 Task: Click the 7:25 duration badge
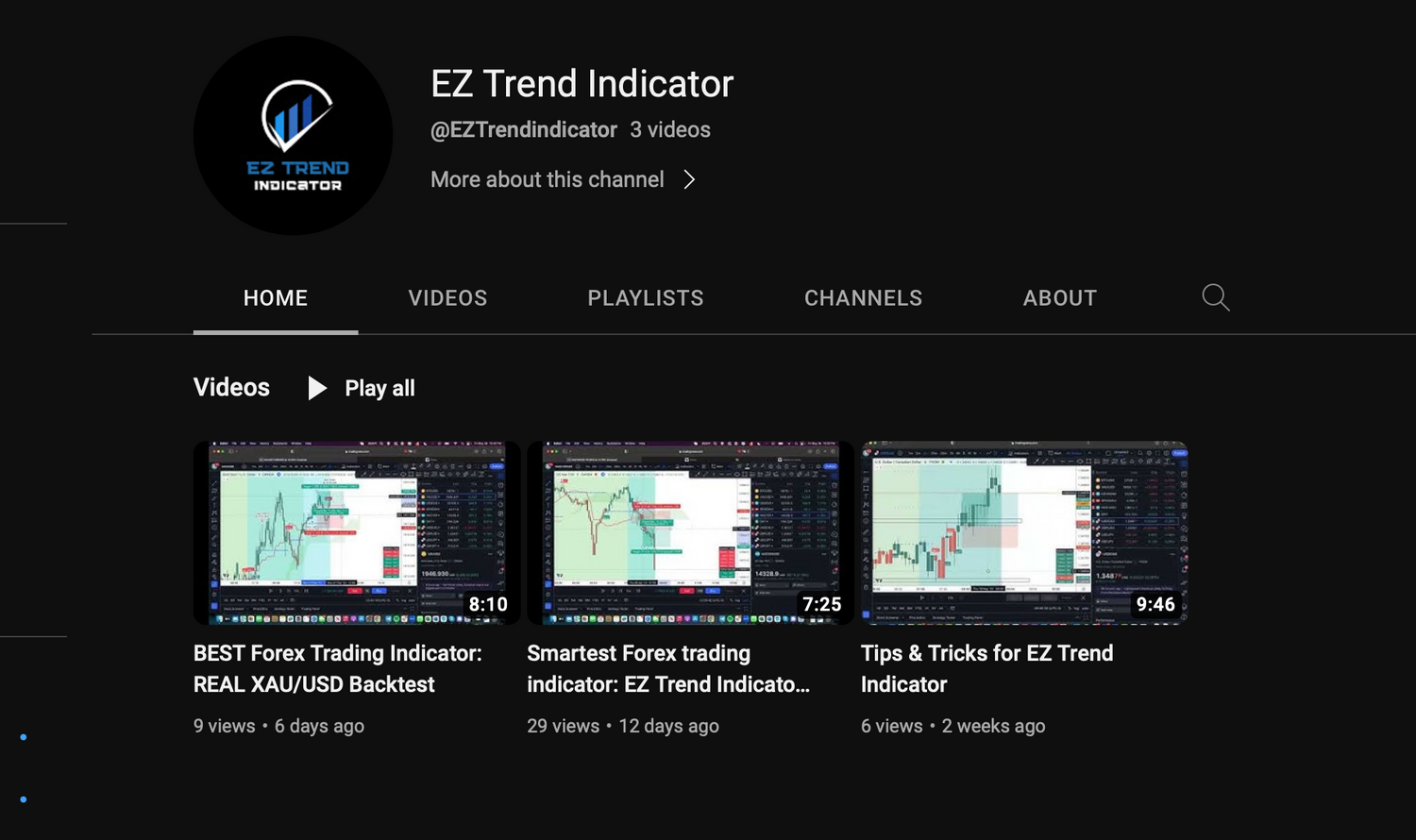pyautogui.click(x=821, y=604)
